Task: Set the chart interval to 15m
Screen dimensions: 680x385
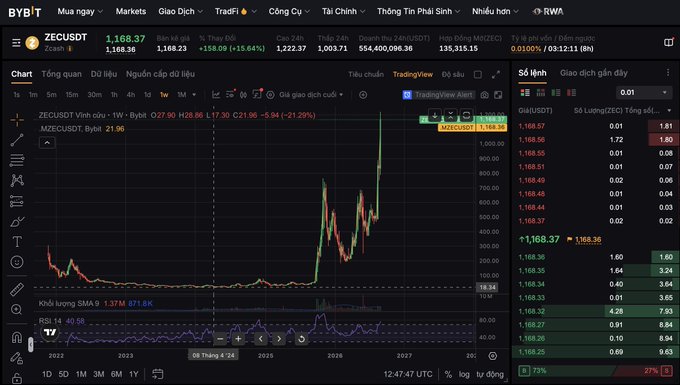Action: tap(72, 95)
